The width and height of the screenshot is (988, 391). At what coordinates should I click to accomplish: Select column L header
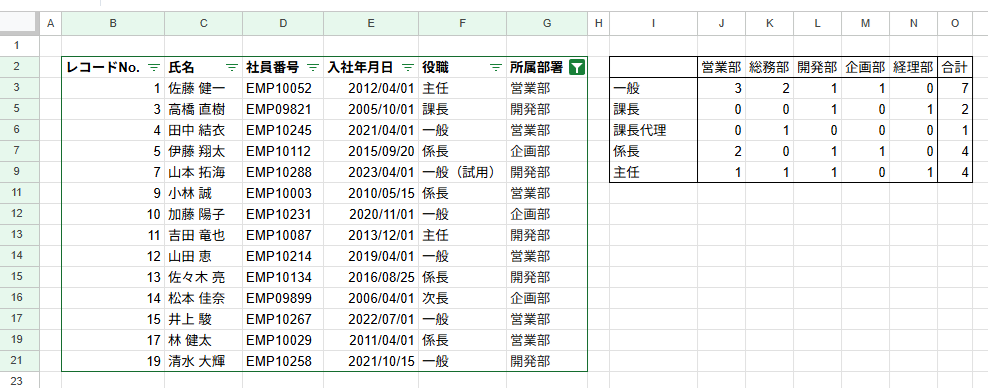point(817,23)
